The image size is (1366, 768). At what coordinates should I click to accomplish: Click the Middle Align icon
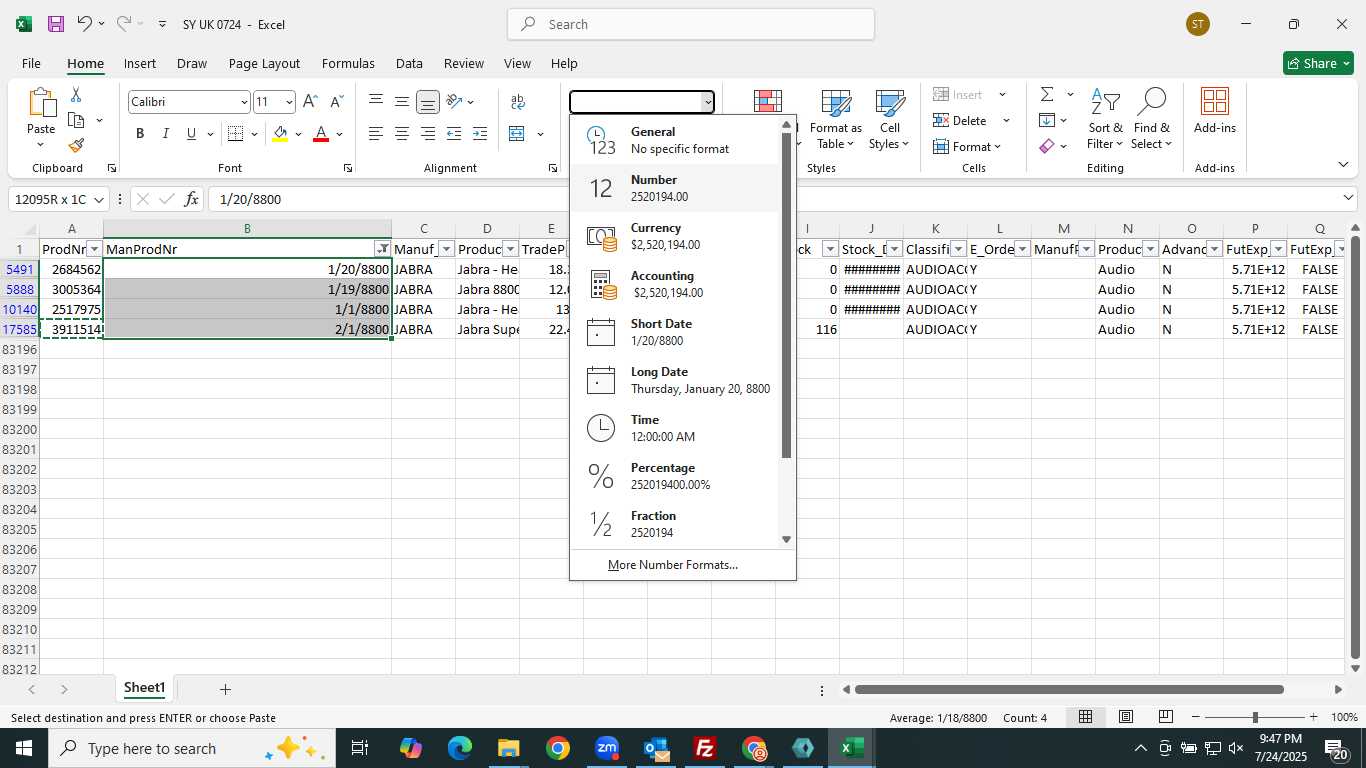click(x=401, y=101)
